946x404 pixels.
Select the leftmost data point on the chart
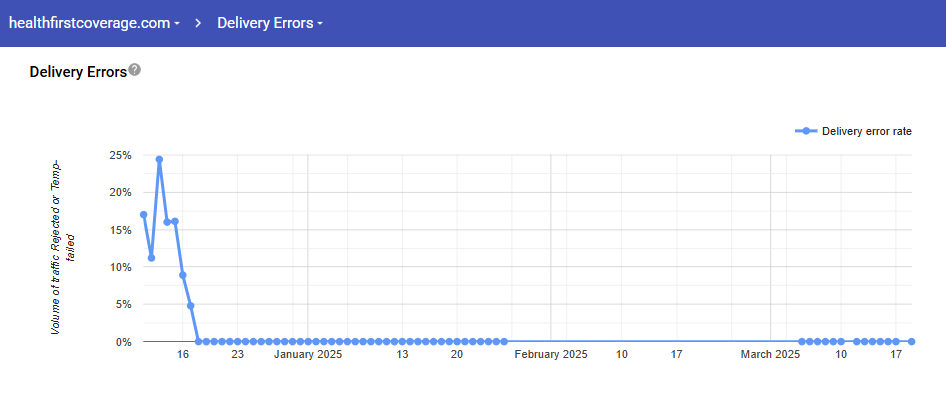[144, 215]
